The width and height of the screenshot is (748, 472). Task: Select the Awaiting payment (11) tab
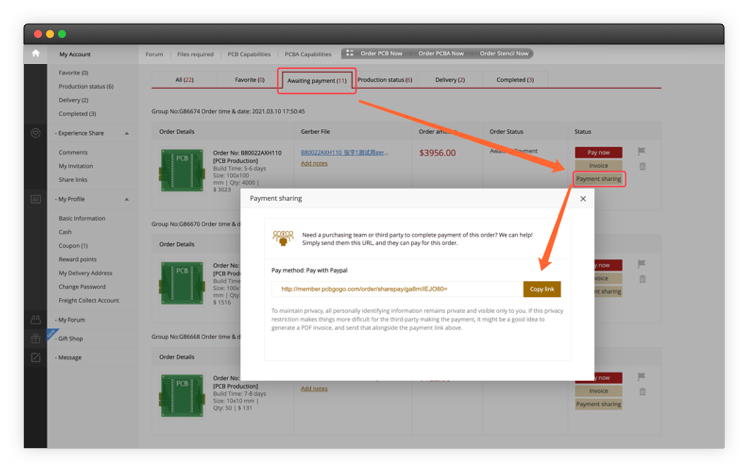[317, 81]
